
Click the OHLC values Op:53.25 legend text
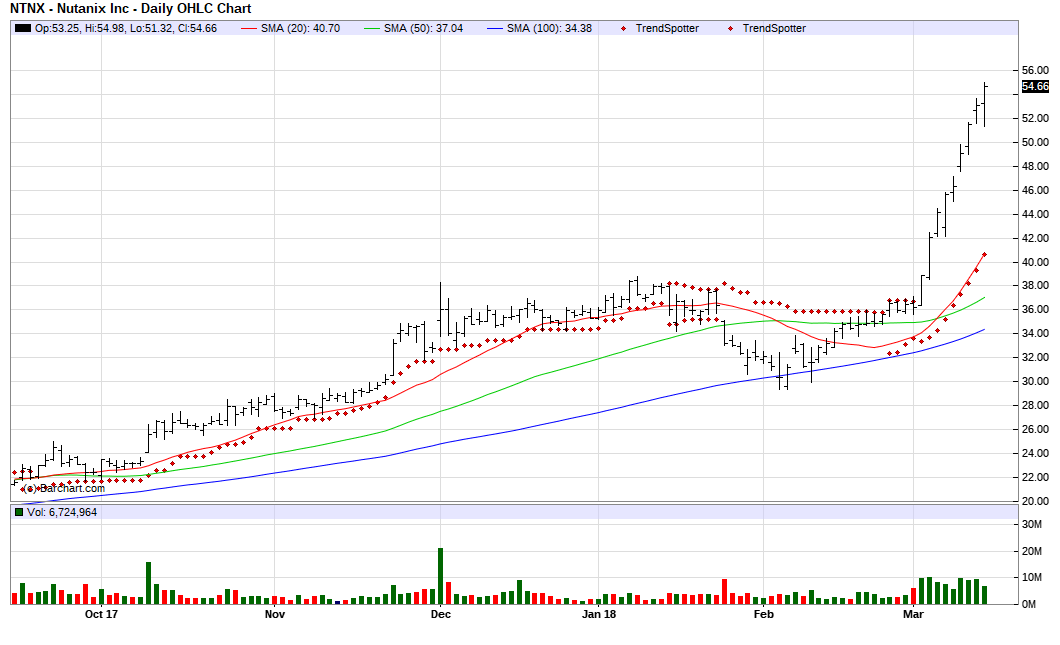click(126, 28)
